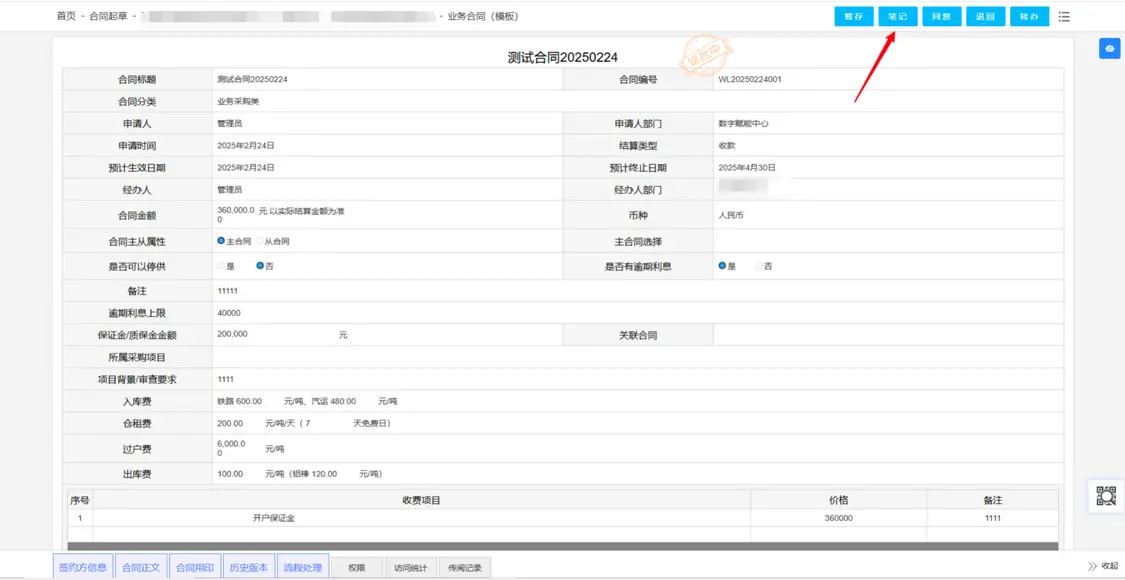The height and width of the screenshot is (580, 1125).
Task: Show the 传阅记录 tab
Action: click(465, 568)
